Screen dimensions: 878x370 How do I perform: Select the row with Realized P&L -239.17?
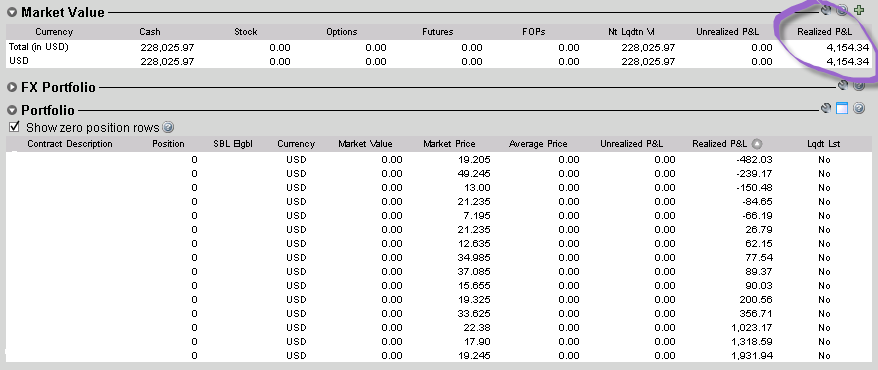(x=439, y=174)
